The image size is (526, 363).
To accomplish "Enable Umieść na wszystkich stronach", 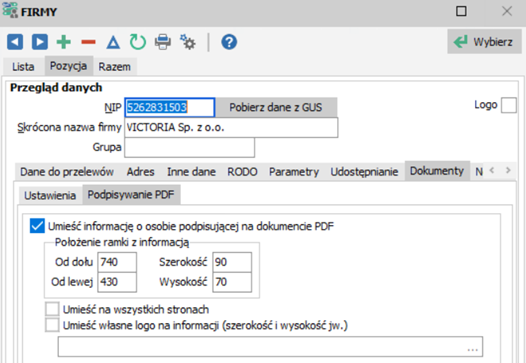I will pyautogui.click(x=52, y=309).
